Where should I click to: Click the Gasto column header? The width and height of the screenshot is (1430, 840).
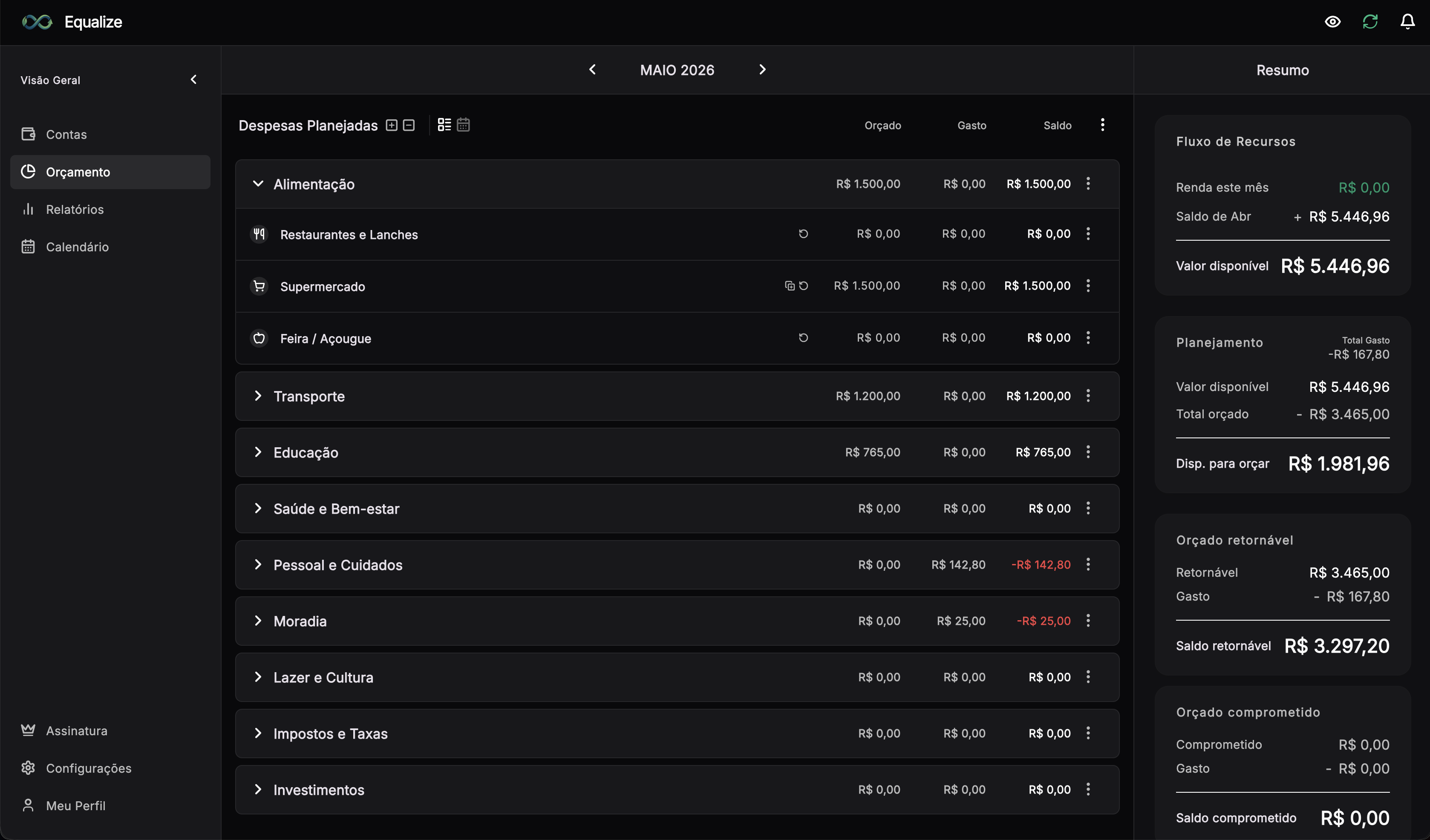[x=972, y=125]
